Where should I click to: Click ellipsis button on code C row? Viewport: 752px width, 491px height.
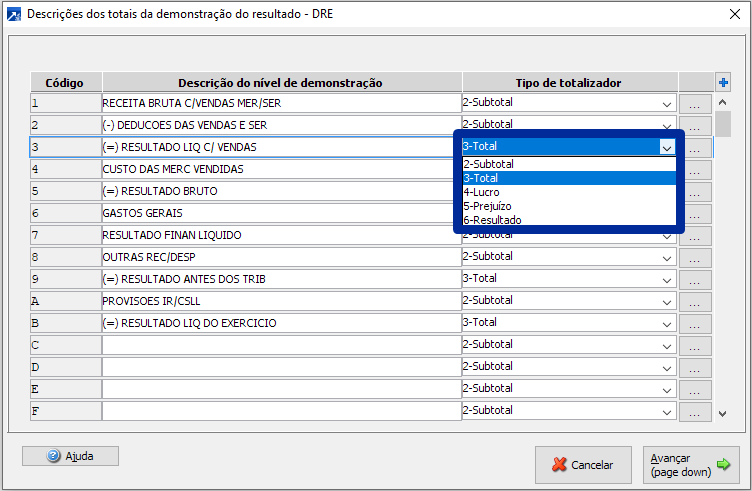(695, 345)
